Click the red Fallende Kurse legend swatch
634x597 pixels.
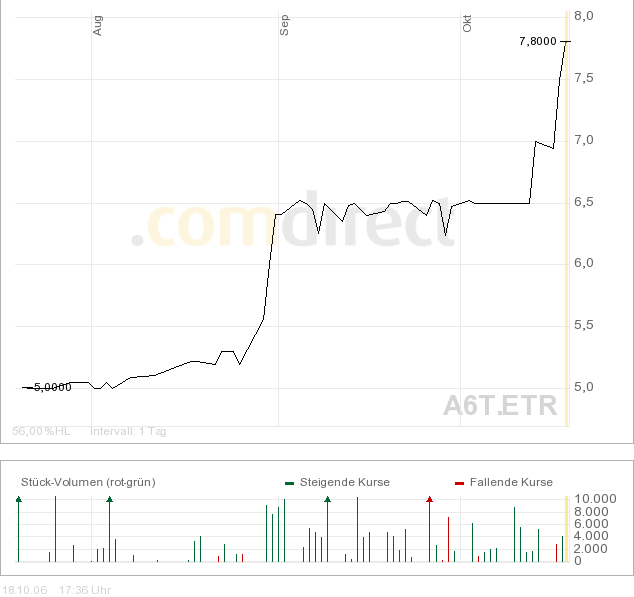tap(459, 483)
